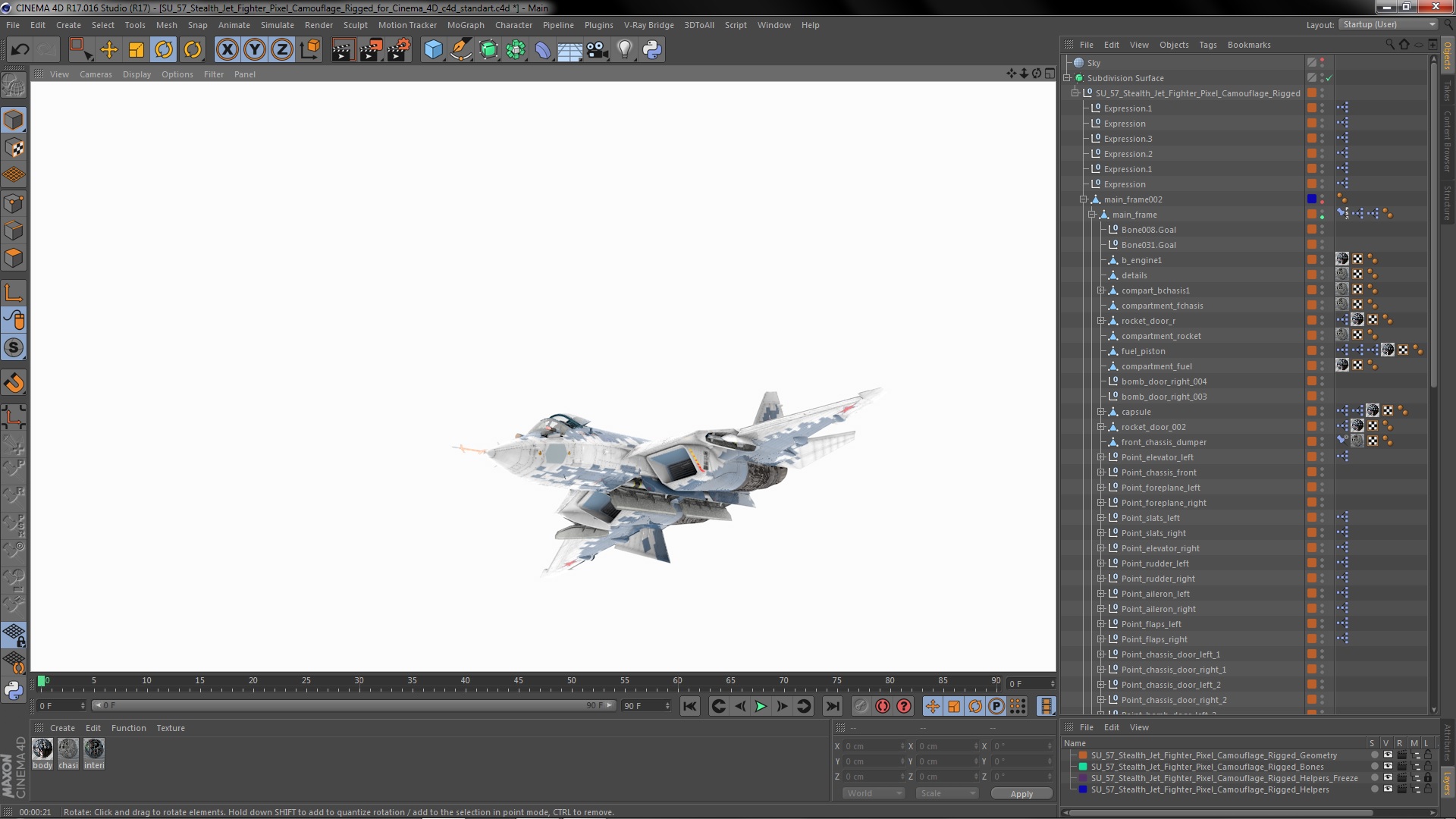The height and width of the screenshot is (819, 1456).
Task: Expand rocket_door_r object
Action: pos(1101,321)
